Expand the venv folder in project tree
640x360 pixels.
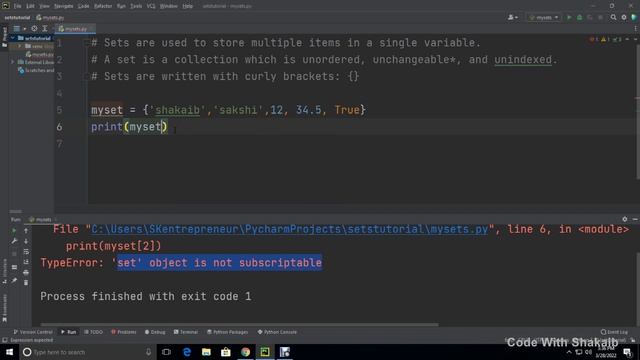19,46
